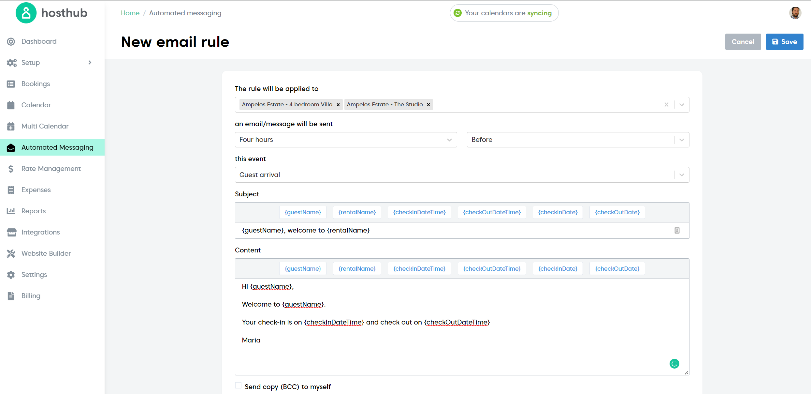This screenshot has width=811, height=394.
Task: Click the 'New email rule' heading
Action: [x=175, y=42]
